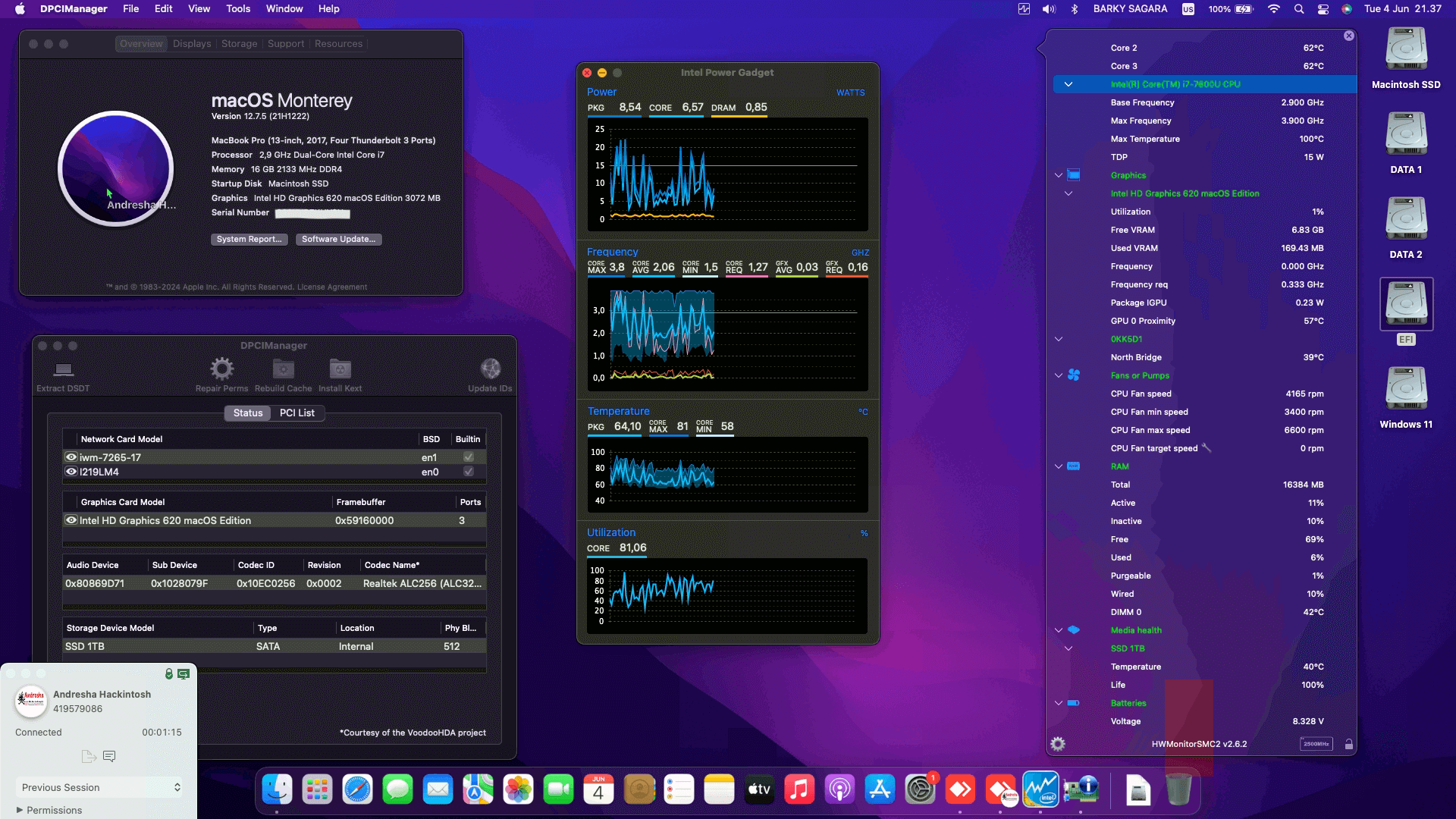Open License Agreement link
1456x819 pixels.
332,287
